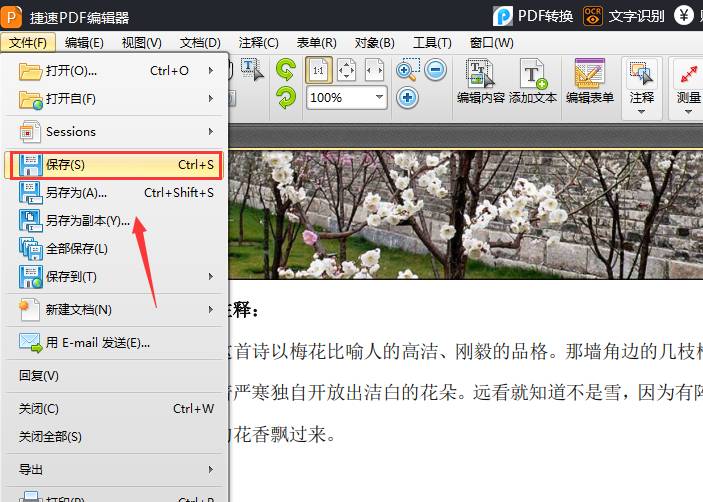Click the 另存为副本 disk icon
703x502 pixels.
tap(30, 221)
